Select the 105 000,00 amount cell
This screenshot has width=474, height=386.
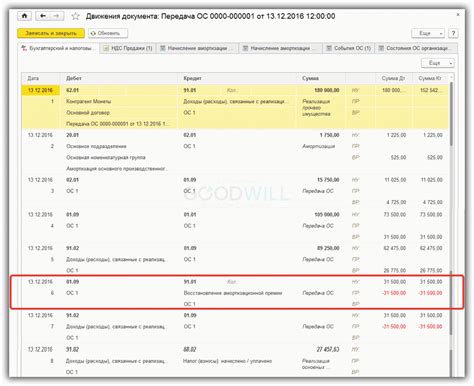(321, 214)
